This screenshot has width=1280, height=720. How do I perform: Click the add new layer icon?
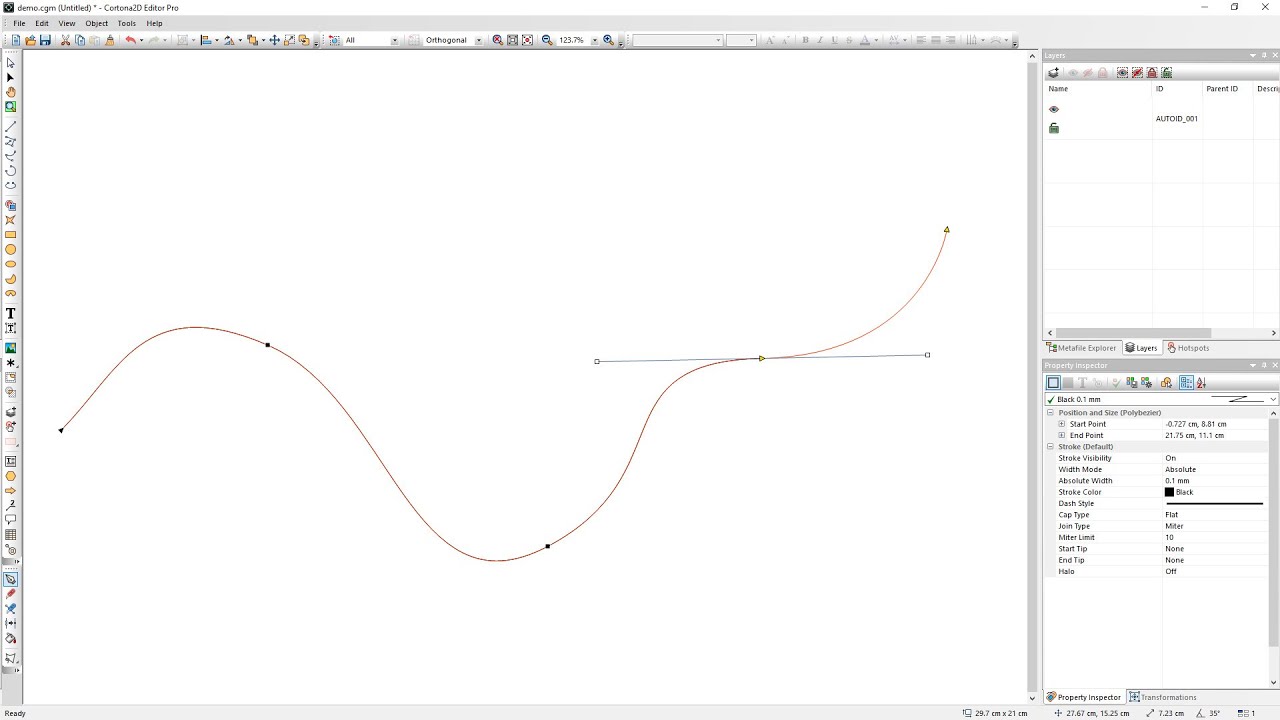[x=1053, y=73]
